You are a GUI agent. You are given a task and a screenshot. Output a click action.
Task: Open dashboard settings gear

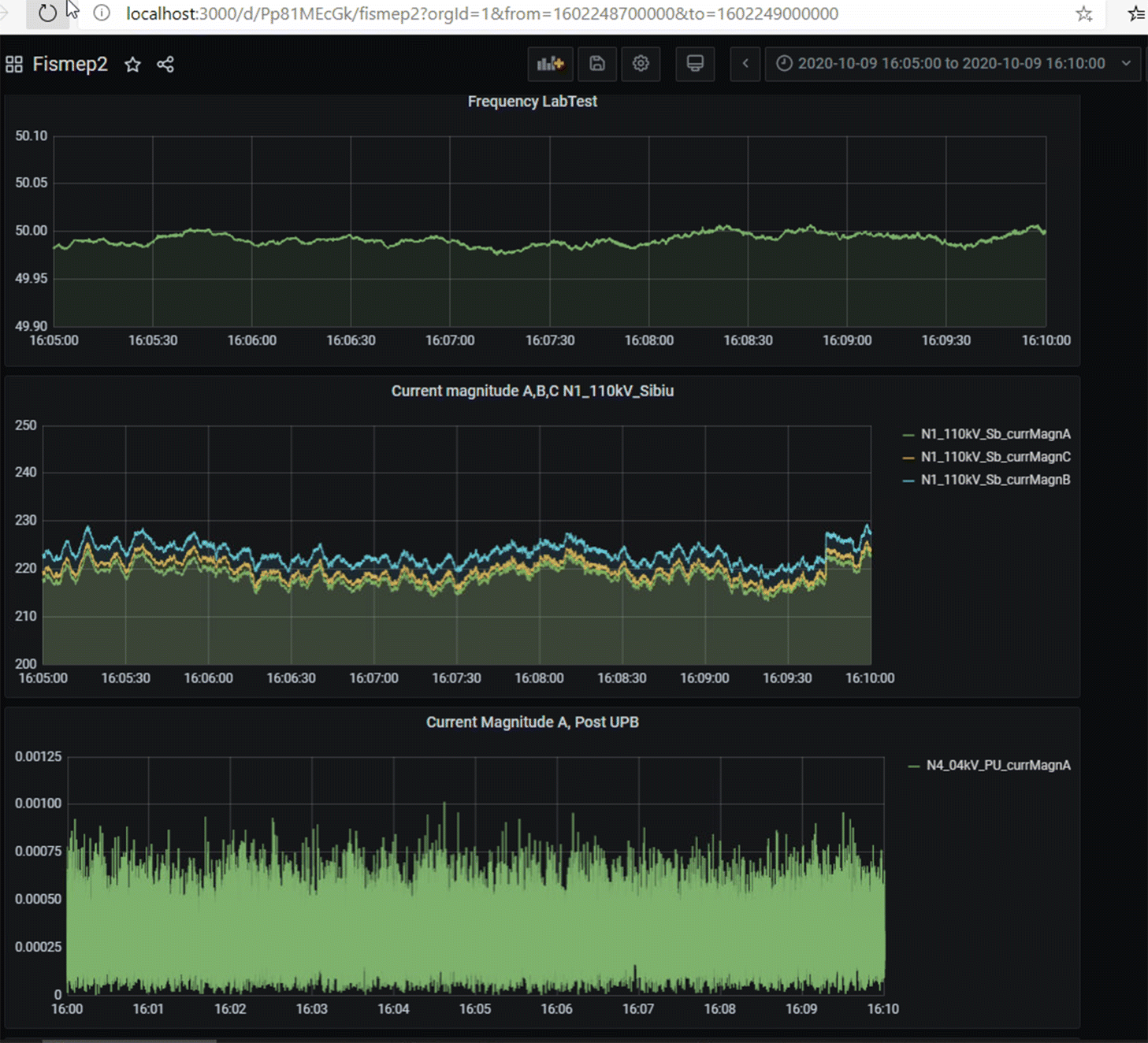click(x=641, y=64)
